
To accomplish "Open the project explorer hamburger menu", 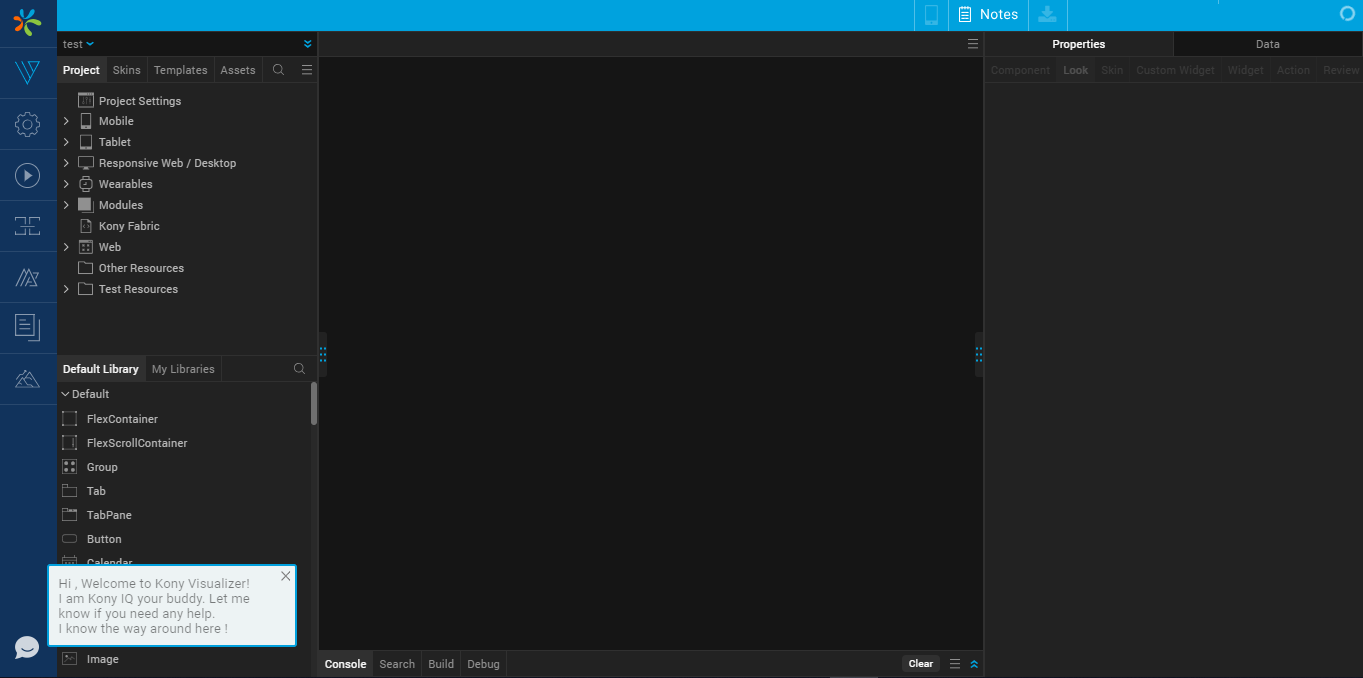I will click(307, 70).
